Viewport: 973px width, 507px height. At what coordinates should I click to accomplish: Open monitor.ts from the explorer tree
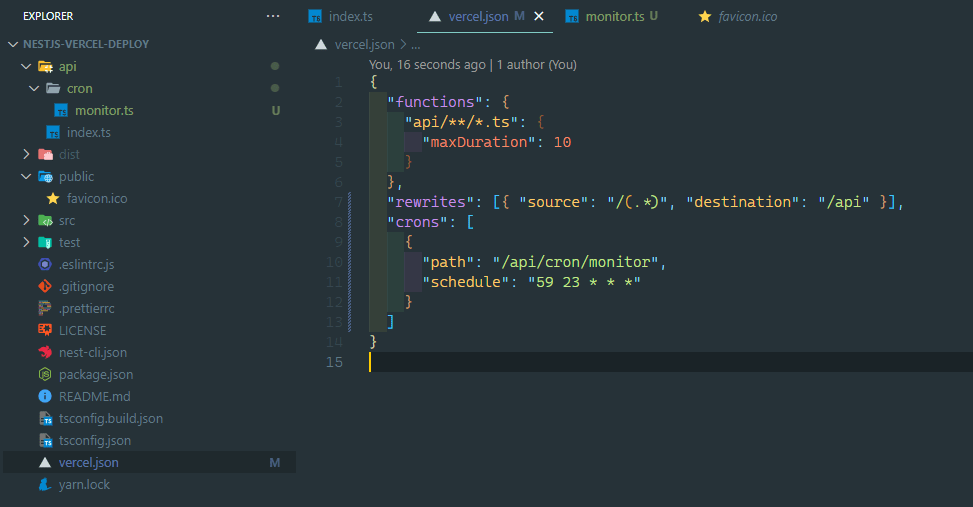point(104,110)
